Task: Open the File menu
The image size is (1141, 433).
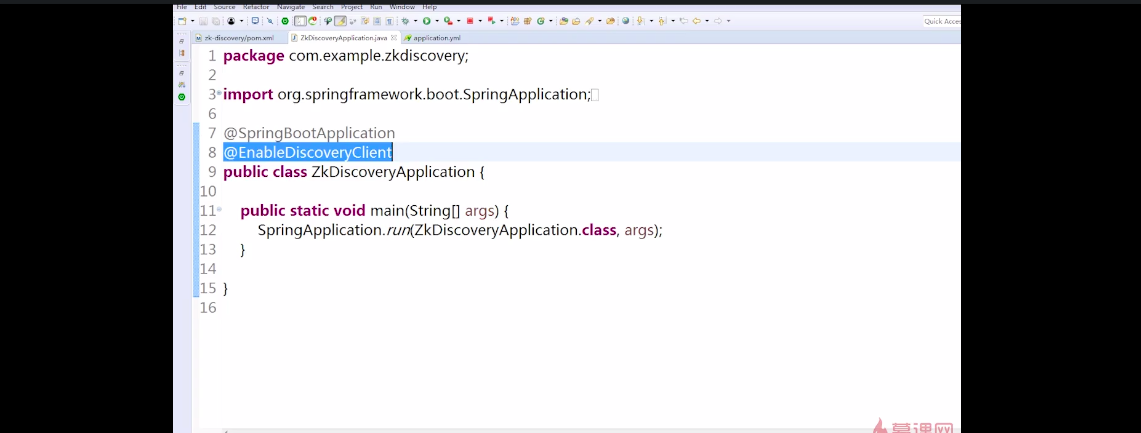Action: click(182, 7)
